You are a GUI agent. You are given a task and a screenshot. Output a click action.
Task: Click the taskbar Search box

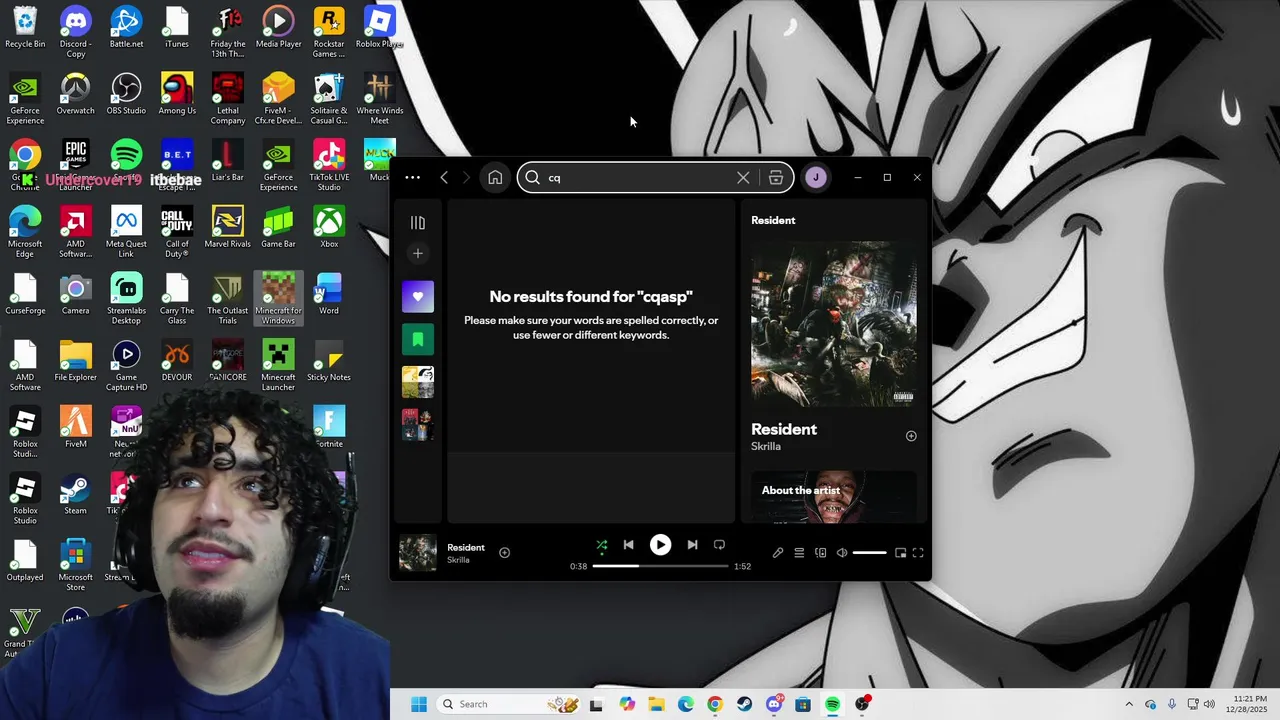[x=508, y=704]
